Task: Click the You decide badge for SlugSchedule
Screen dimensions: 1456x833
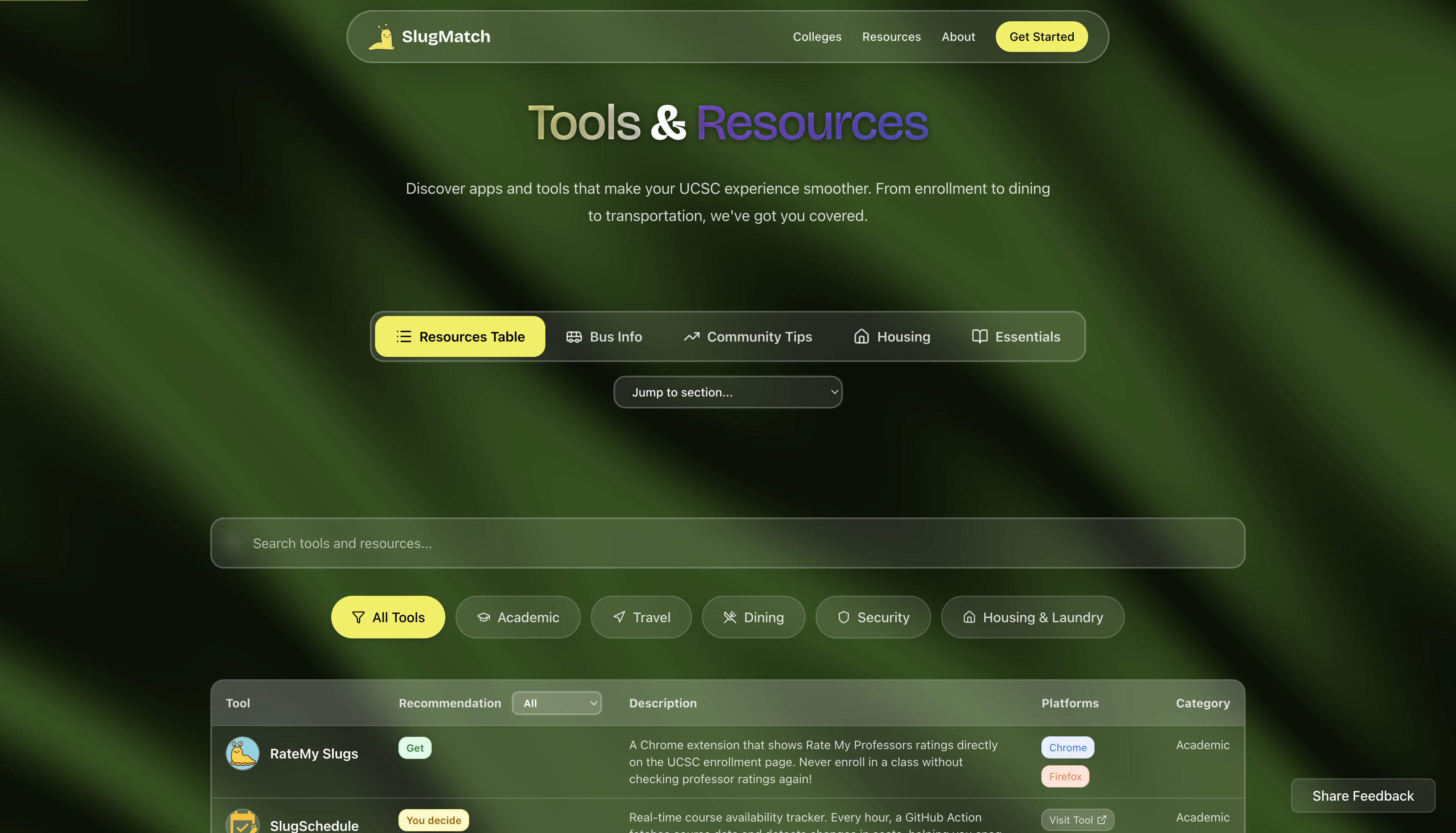Action: (433, 820)
